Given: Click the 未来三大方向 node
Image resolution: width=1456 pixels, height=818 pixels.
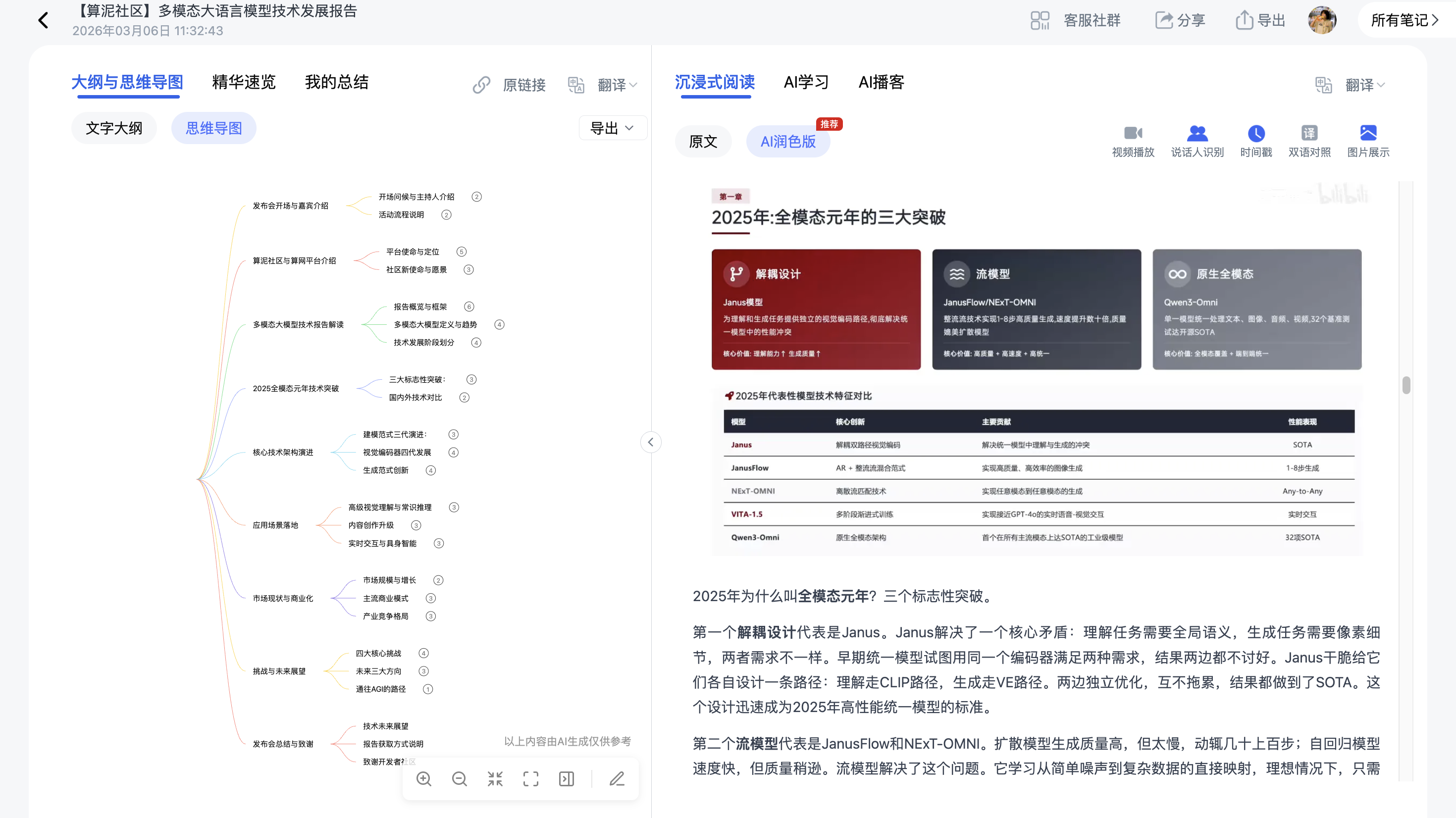Looking at the screenshot, I should [378, 671].
